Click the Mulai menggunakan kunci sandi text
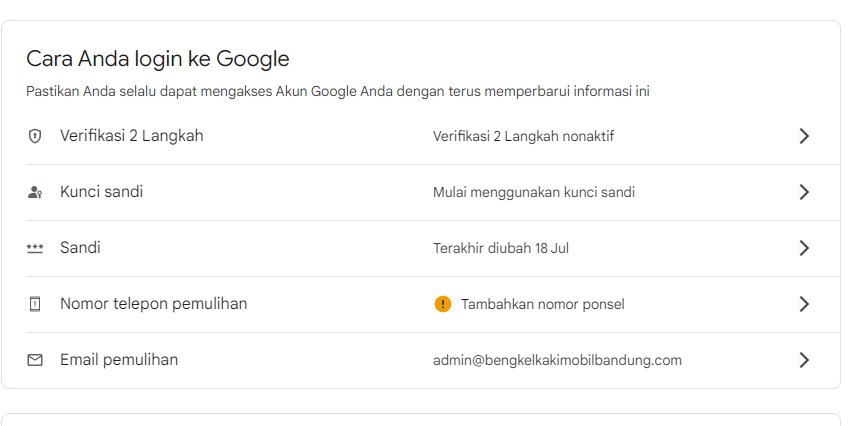This screenshot has height=426, width=851. pyautogui.click(x=534, y=192)
